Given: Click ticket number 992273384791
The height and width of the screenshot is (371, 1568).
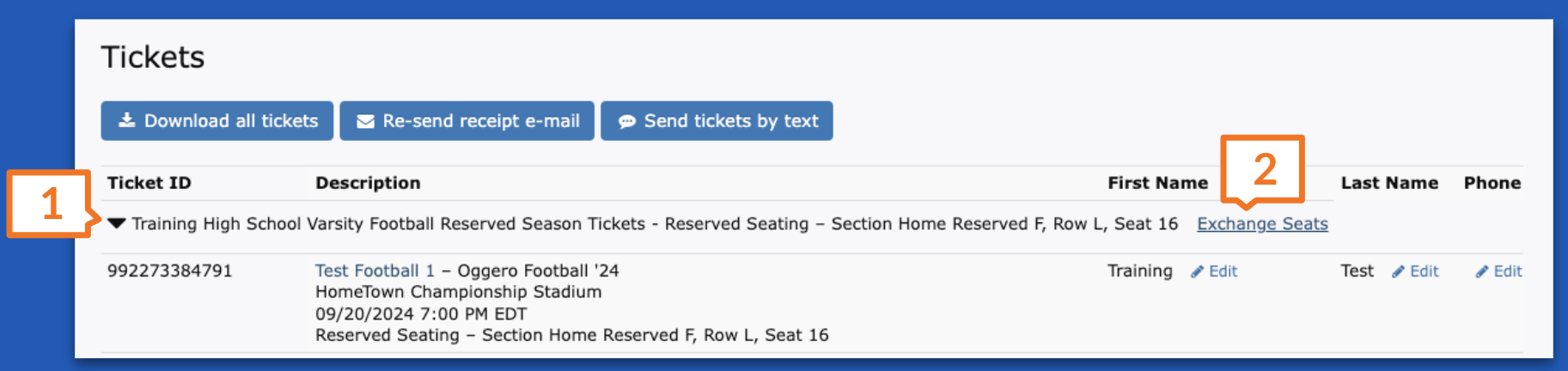Looking at the screenshot, I should pyautogui.click(x=170, y=271).
